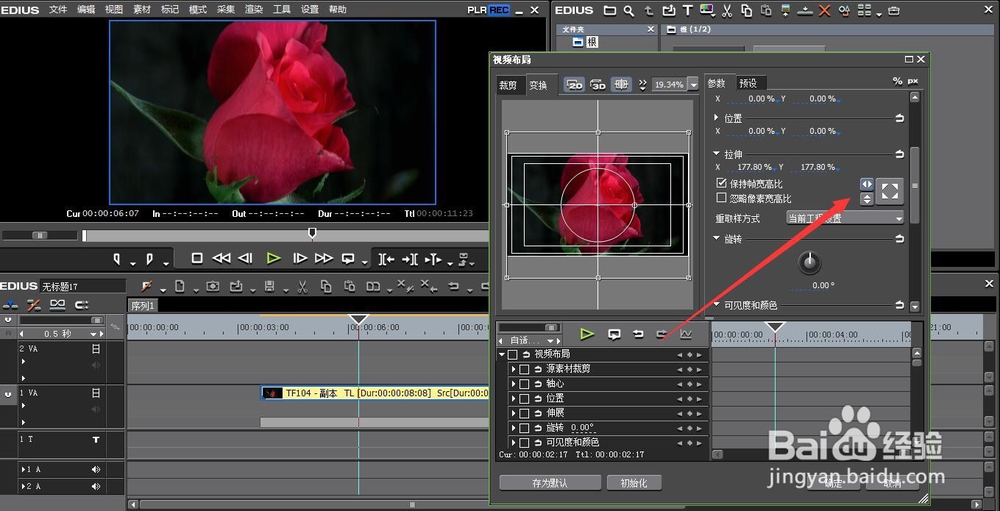Click the Rewind button in the player
The width and height of the screenshot is (1000, 511).
coord(221,258)
